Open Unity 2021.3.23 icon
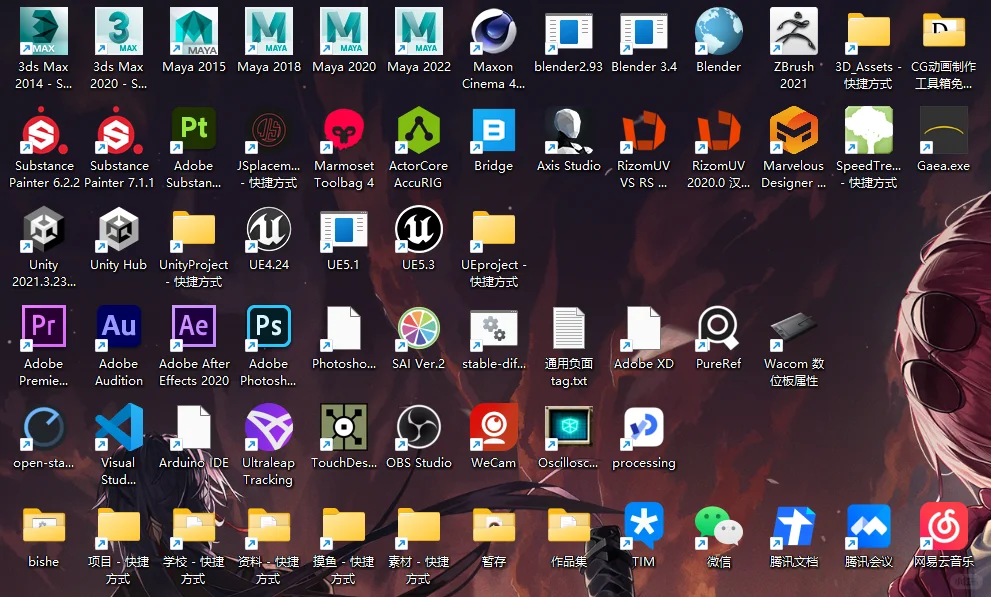The width and height of the screenshot is (991, 597). coord(44,229)
